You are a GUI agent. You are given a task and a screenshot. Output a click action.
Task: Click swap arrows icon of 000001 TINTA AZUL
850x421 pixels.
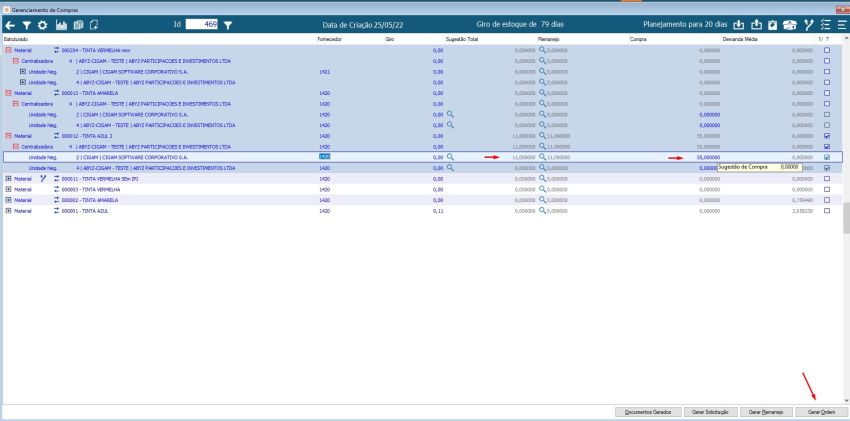tap(56, 211)
